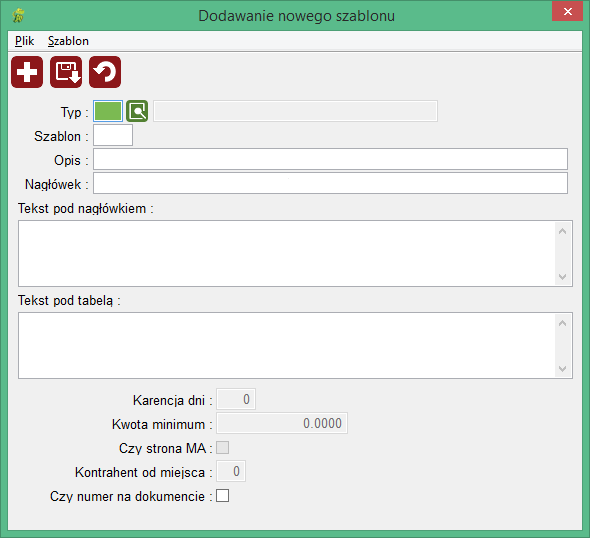590x538 pixels.
Task: Open the Plik menu
Action: click(24, 41)
